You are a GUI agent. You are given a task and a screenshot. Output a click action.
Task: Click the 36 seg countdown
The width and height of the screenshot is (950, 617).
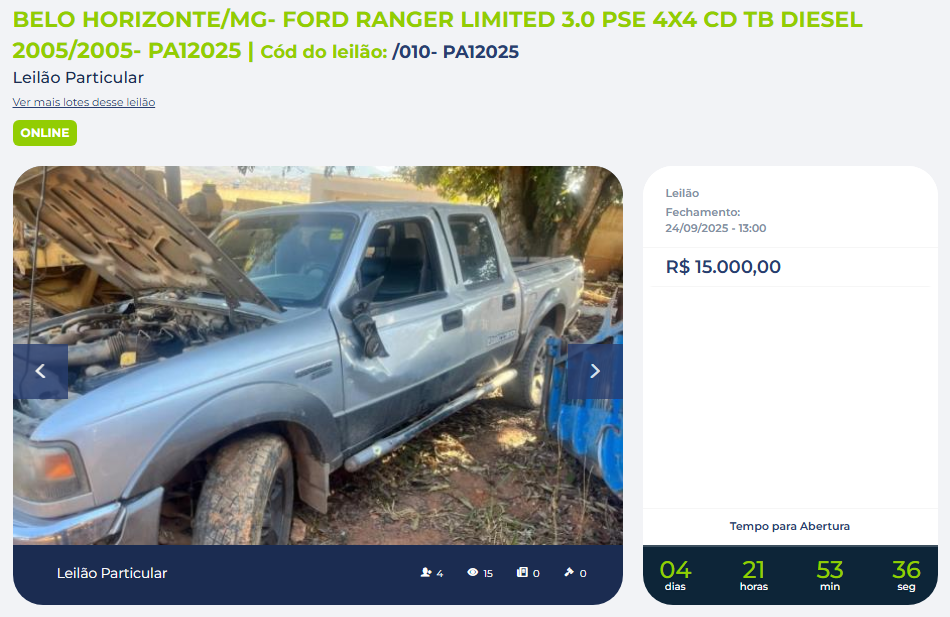click(x=906, y=575)
